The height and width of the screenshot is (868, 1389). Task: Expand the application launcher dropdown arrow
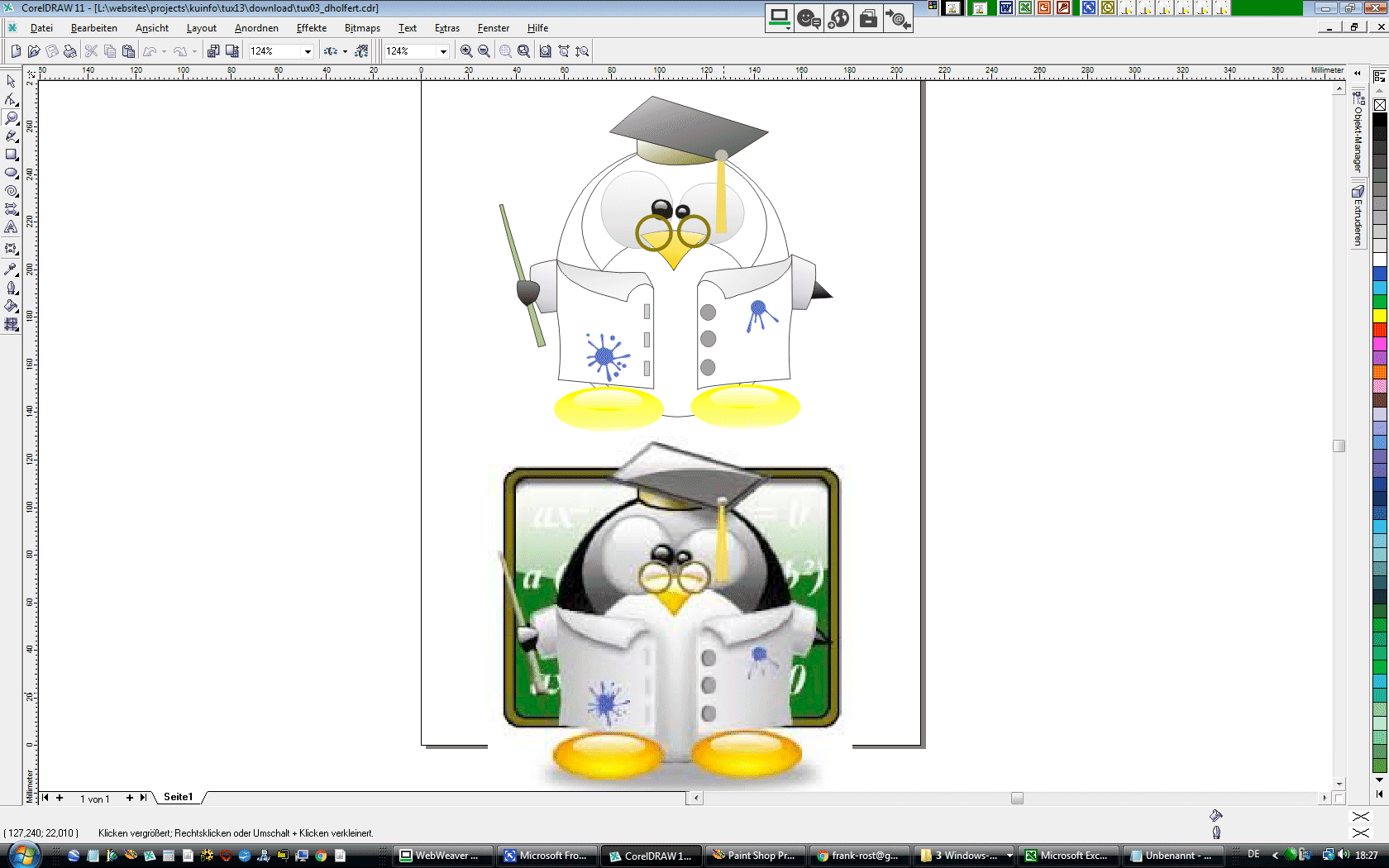pos(345,51)
